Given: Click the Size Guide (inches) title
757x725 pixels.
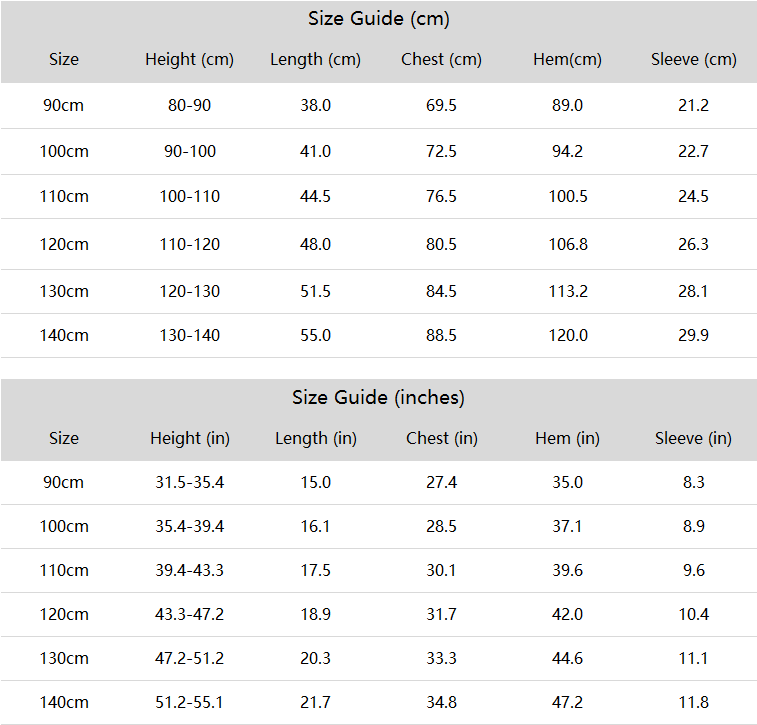Looking at the screenshot, I should tap(378, 398).
